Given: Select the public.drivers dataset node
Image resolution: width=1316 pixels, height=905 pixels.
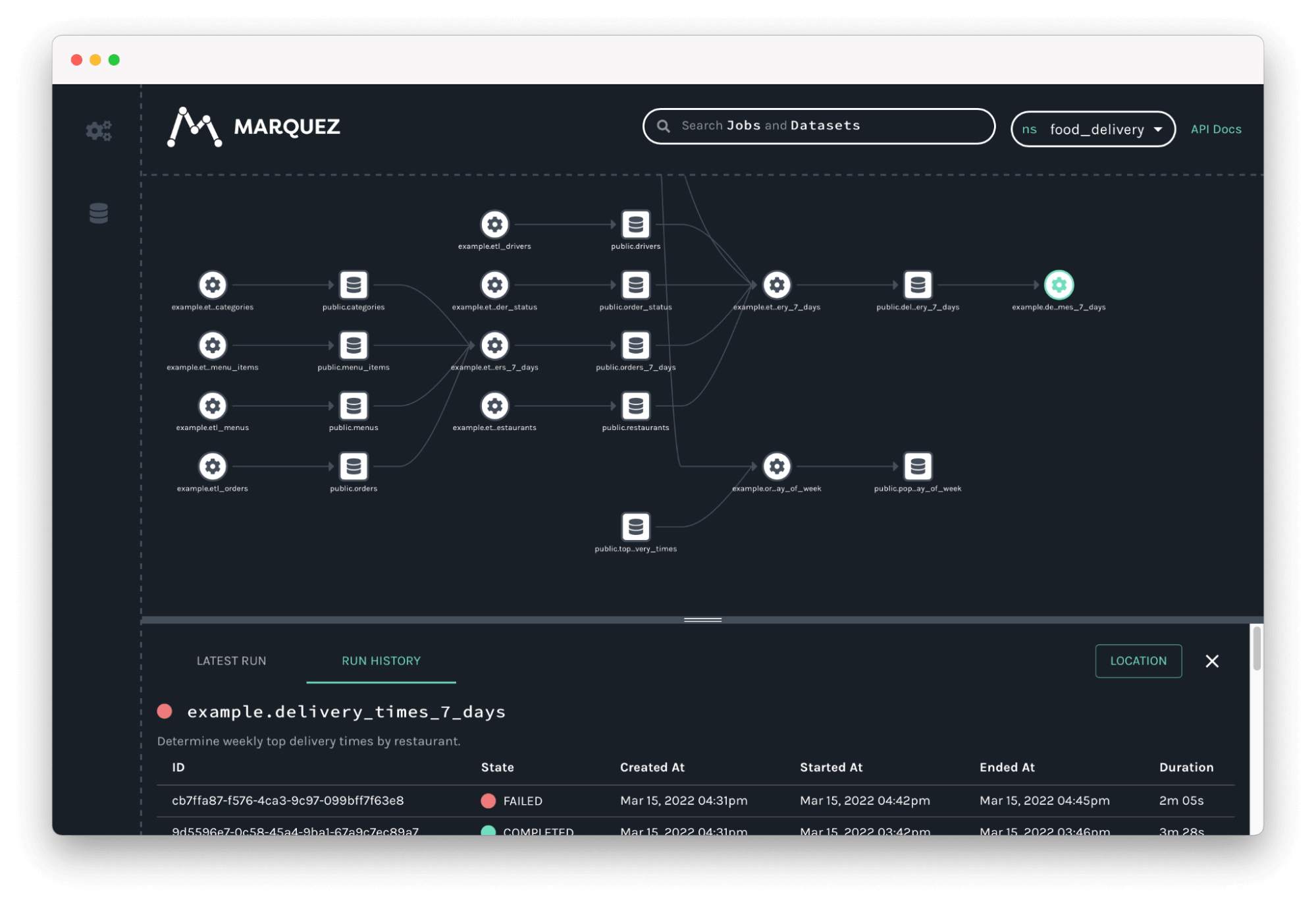Looking at the screenshot, I should (635, 225).
